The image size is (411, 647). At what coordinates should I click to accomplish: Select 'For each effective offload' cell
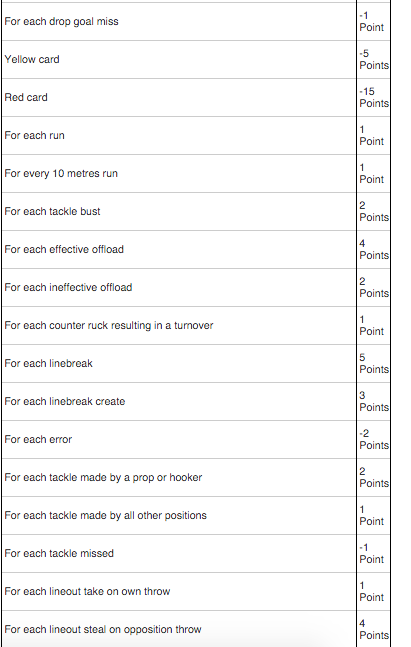tap(179, 249)
